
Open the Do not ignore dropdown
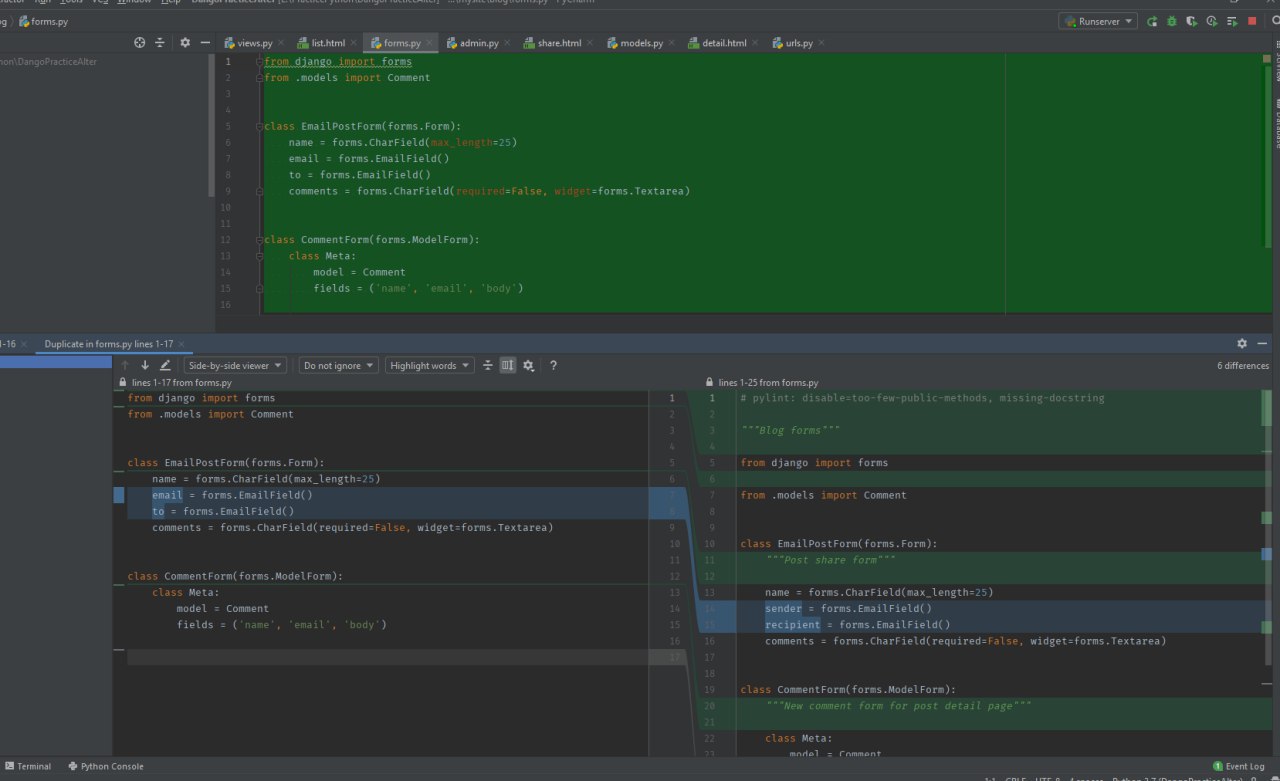(x=339, y=366)
